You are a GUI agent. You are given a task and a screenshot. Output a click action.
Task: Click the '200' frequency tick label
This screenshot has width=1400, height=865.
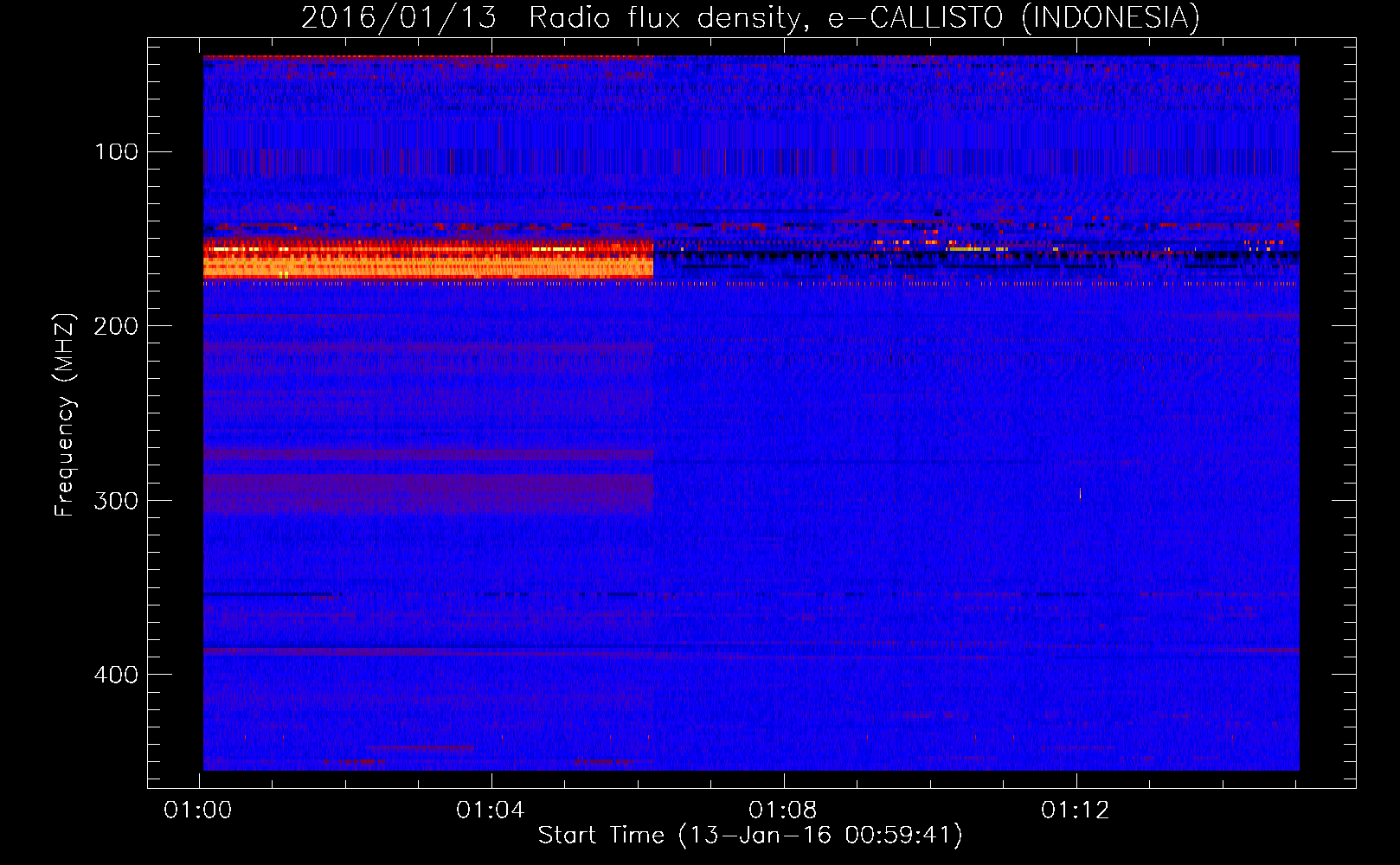pos(116,326)
